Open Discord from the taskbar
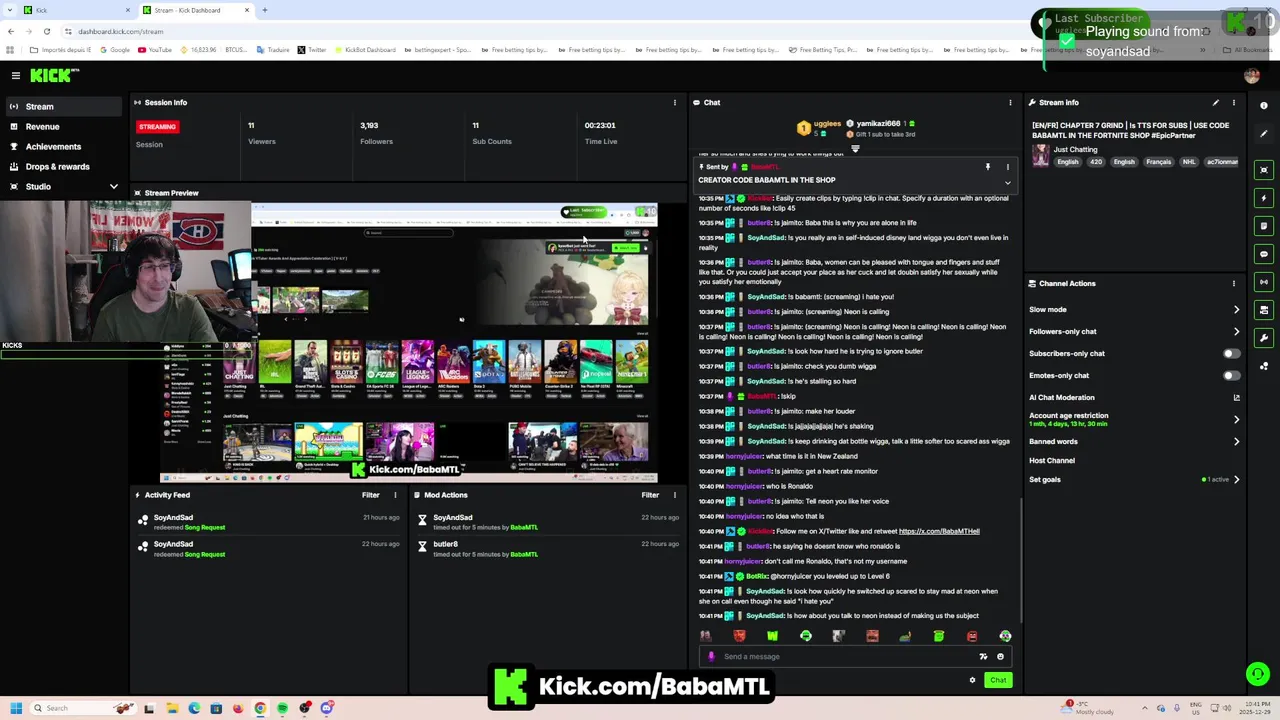1280x720 pixels. tap(327, 708)
